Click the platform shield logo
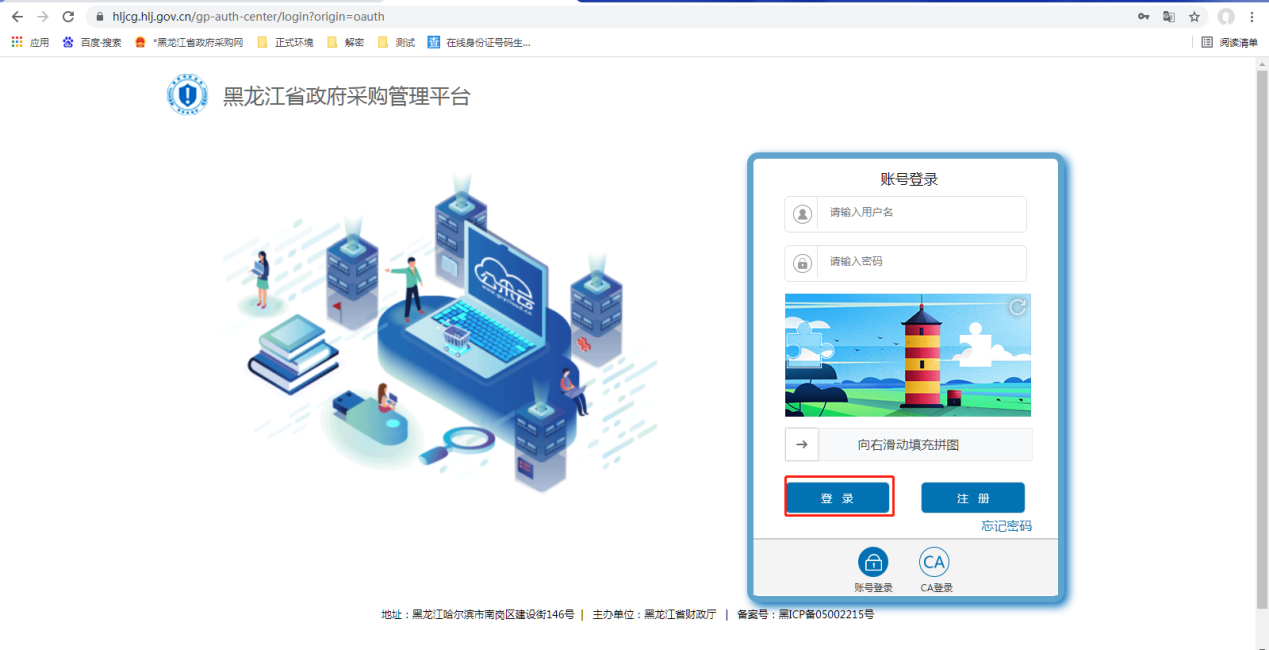The height and width of the screenshot is (650, 1269). pos(187,96)
